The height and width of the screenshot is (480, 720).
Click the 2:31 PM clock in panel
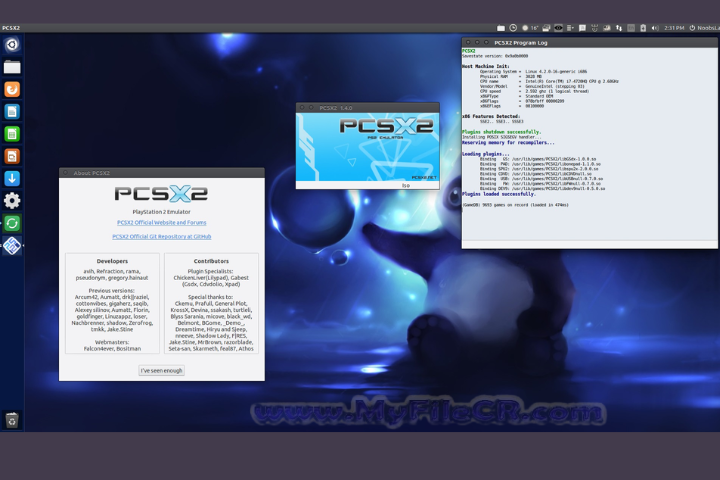tap(674, 28)
